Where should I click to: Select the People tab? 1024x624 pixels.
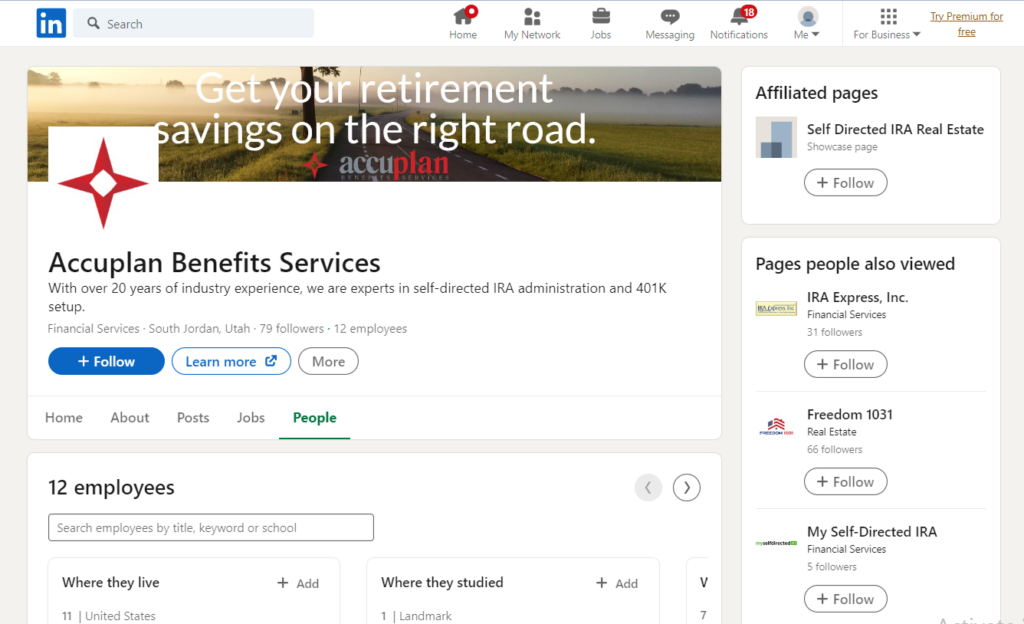315,418
